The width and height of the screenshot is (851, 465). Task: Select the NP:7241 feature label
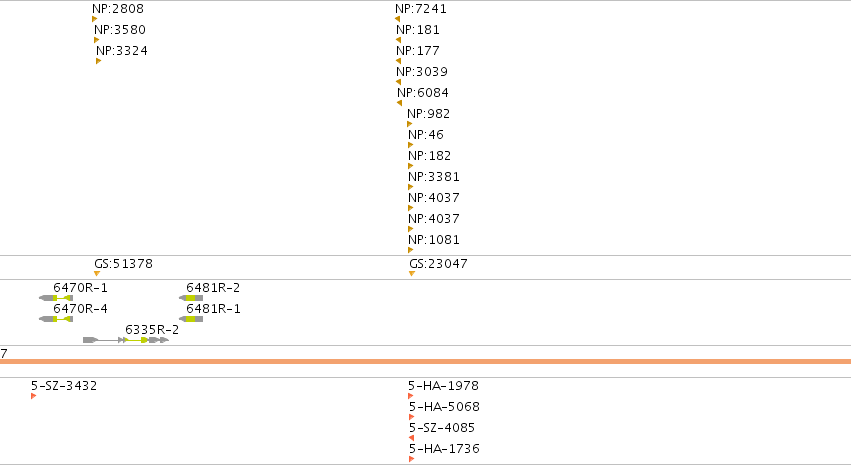(x=421, y=9)
